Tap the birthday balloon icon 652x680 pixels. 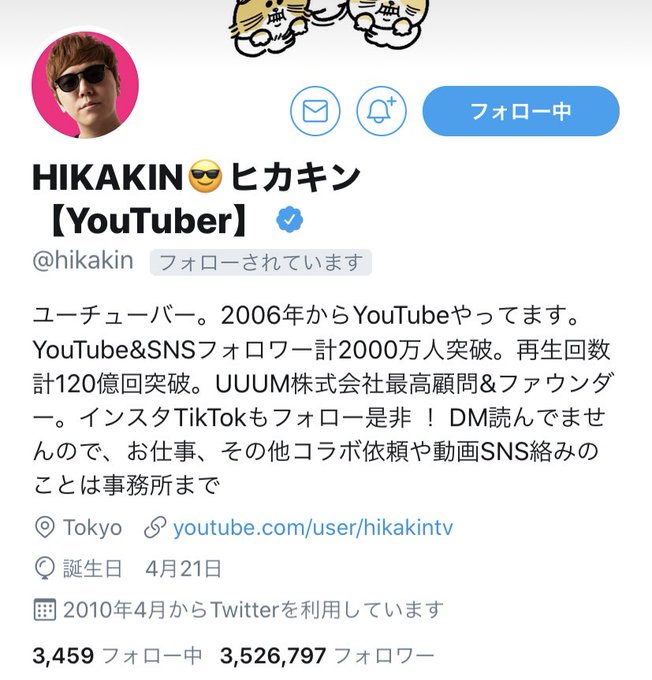[44, 569]
